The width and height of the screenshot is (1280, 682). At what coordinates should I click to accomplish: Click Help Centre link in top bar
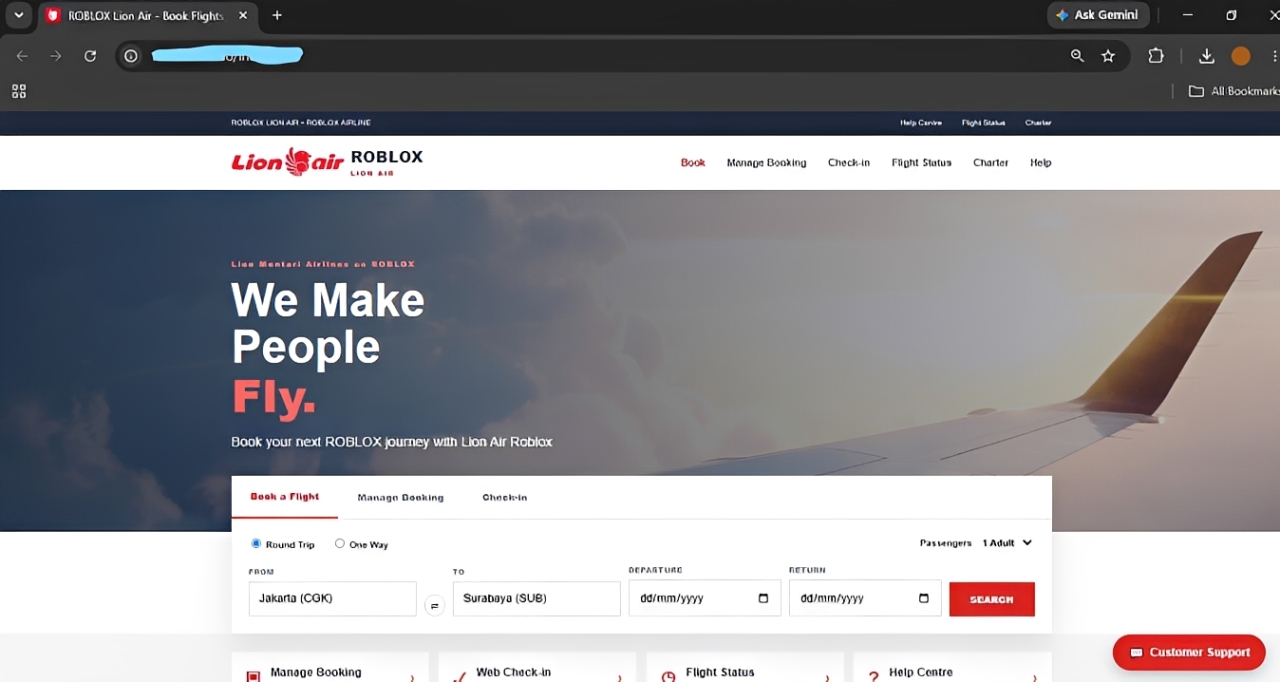(x=921, y=123)
